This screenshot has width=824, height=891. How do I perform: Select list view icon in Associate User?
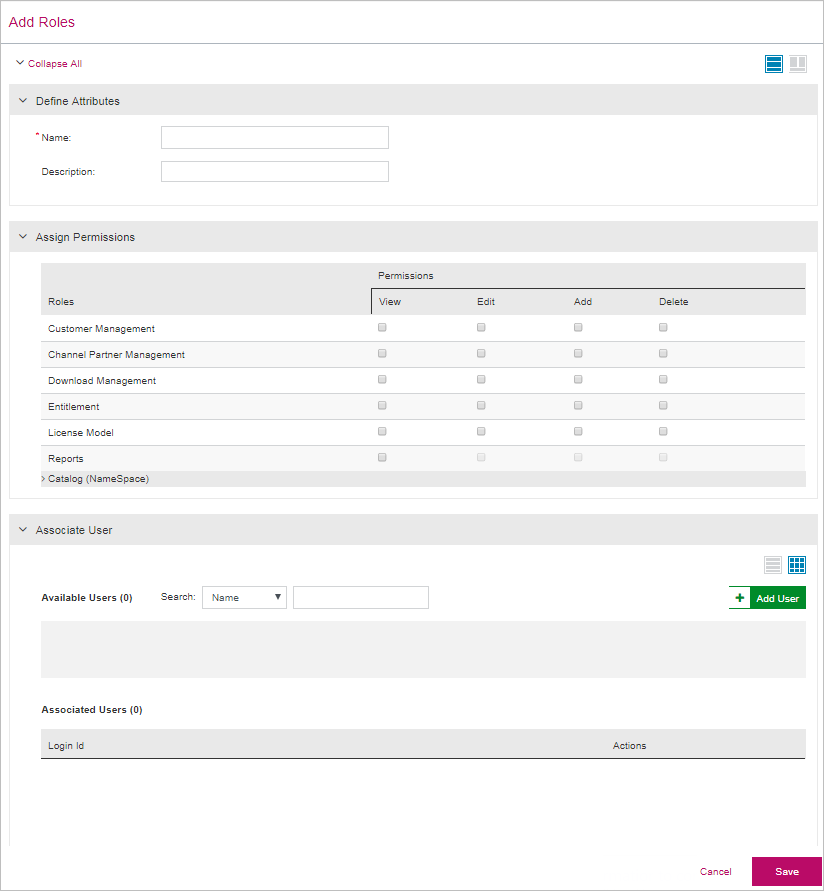[x=773, y=565]
